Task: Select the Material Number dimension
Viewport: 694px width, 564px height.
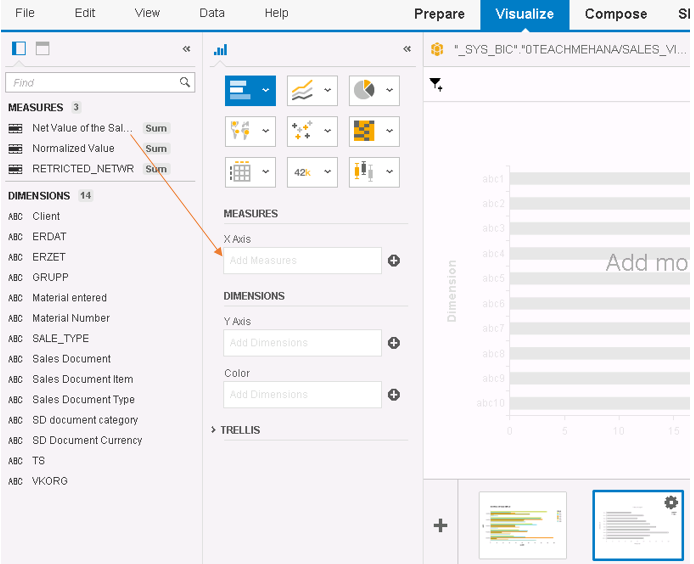Action: coord(71,318)
